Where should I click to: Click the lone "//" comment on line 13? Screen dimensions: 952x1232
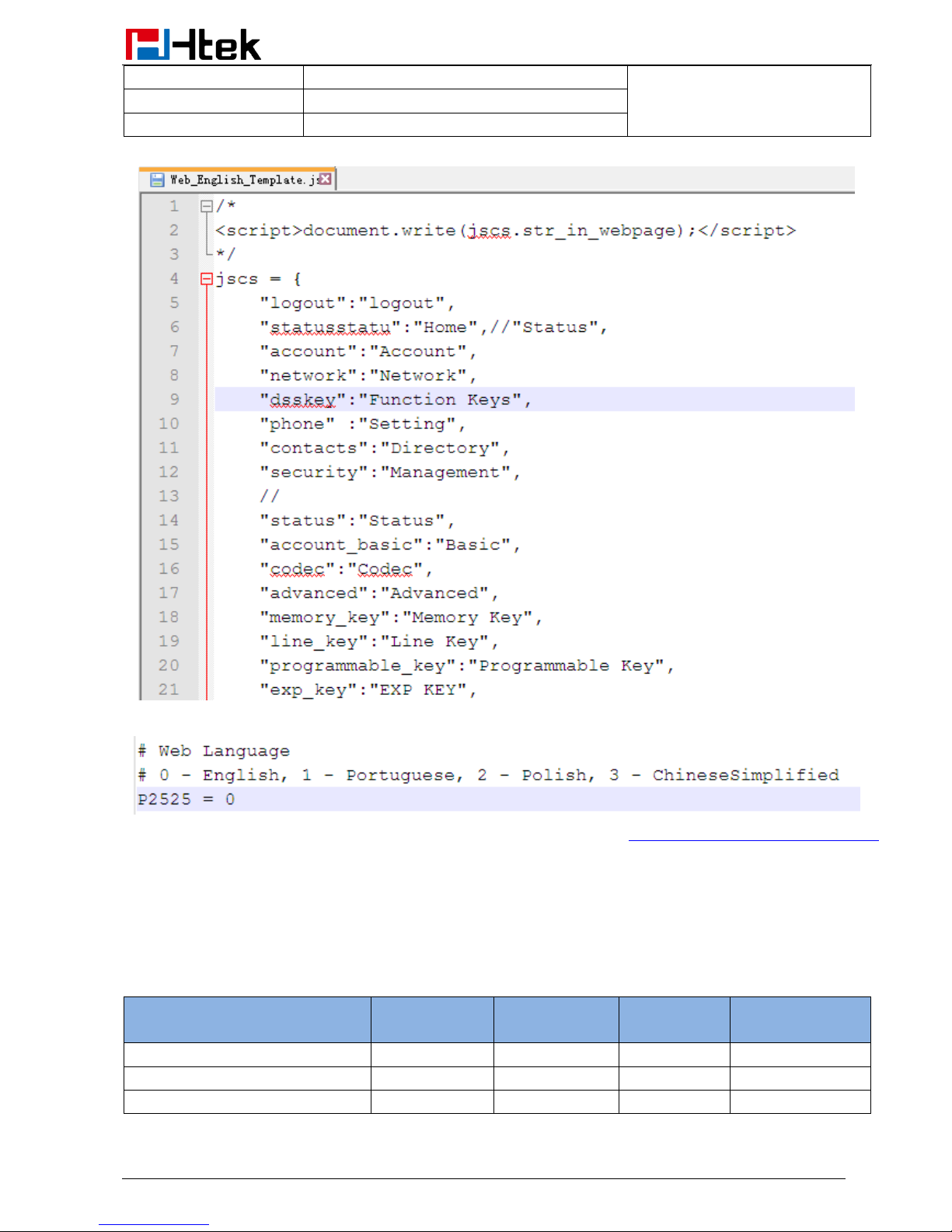click(x=269, y=496)
